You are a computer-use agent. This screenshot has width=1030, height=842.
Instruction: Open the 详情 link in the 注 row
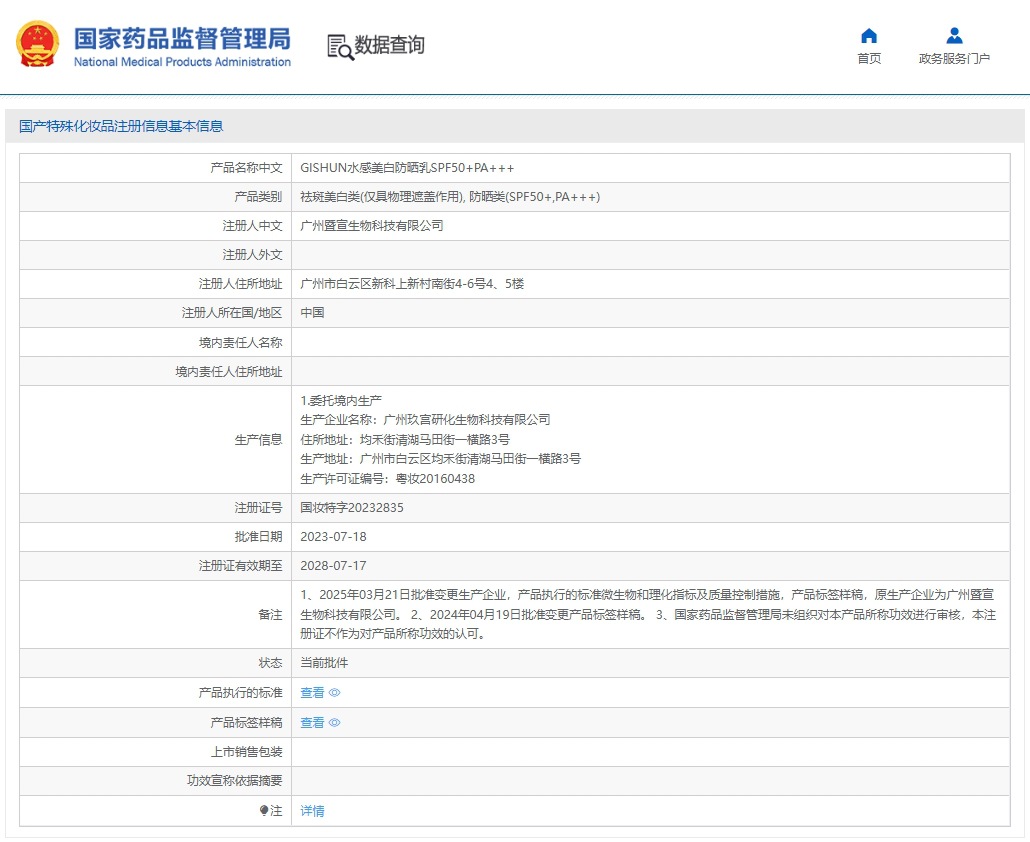tap(312, 811)
